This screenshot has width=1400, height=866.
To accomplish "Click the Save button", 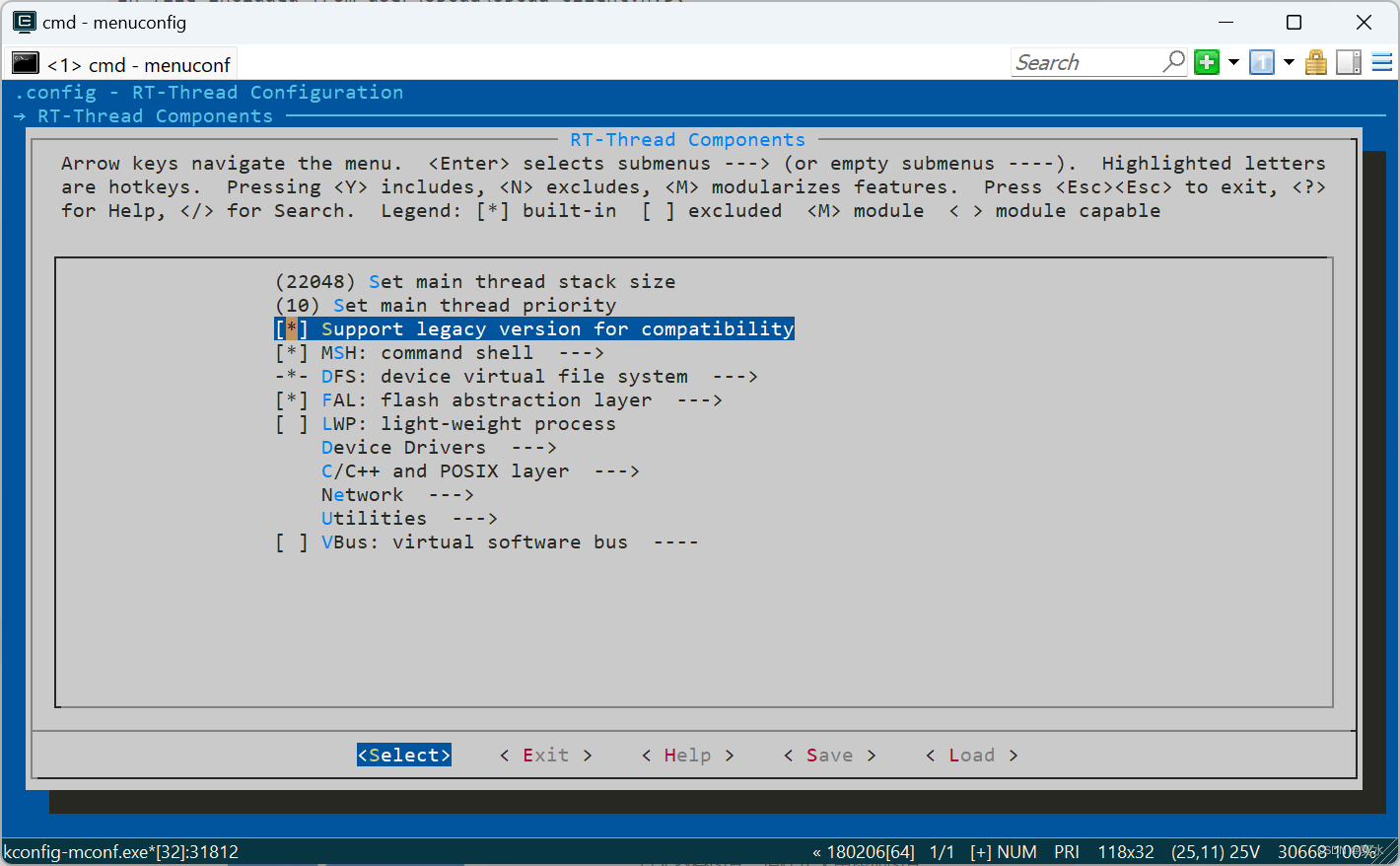I will (830, 755).
